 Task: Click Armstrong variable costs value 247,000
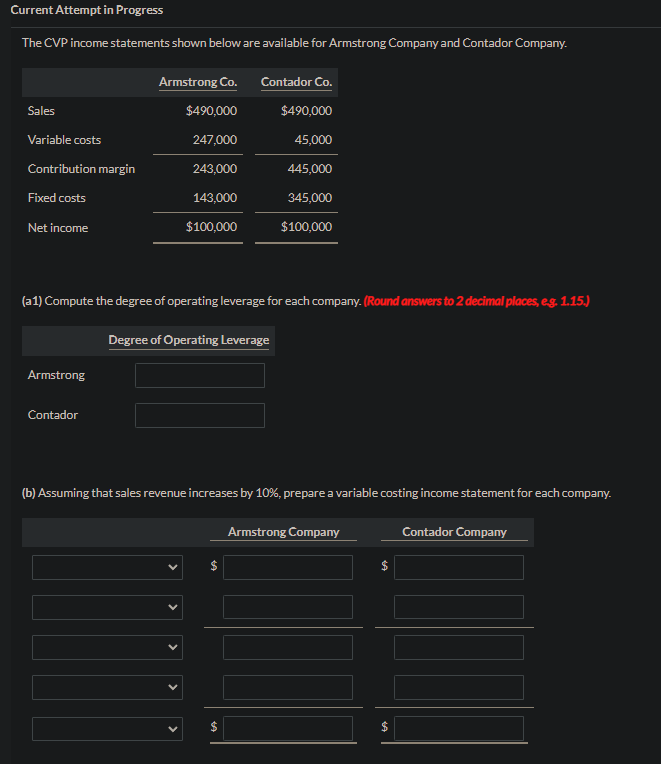click(x=215, y=140)
